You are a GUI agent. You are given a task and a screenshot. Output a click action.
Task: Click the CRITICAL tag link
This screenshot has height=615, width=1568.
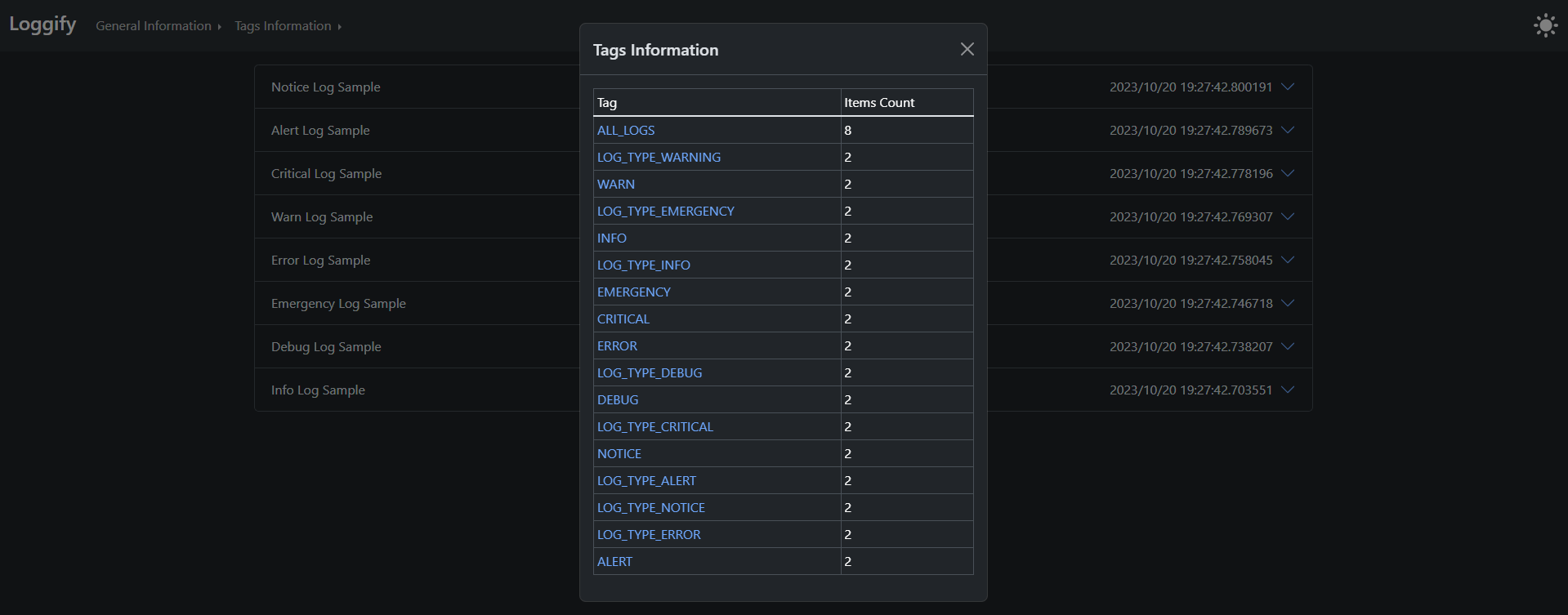click(623, 319)
